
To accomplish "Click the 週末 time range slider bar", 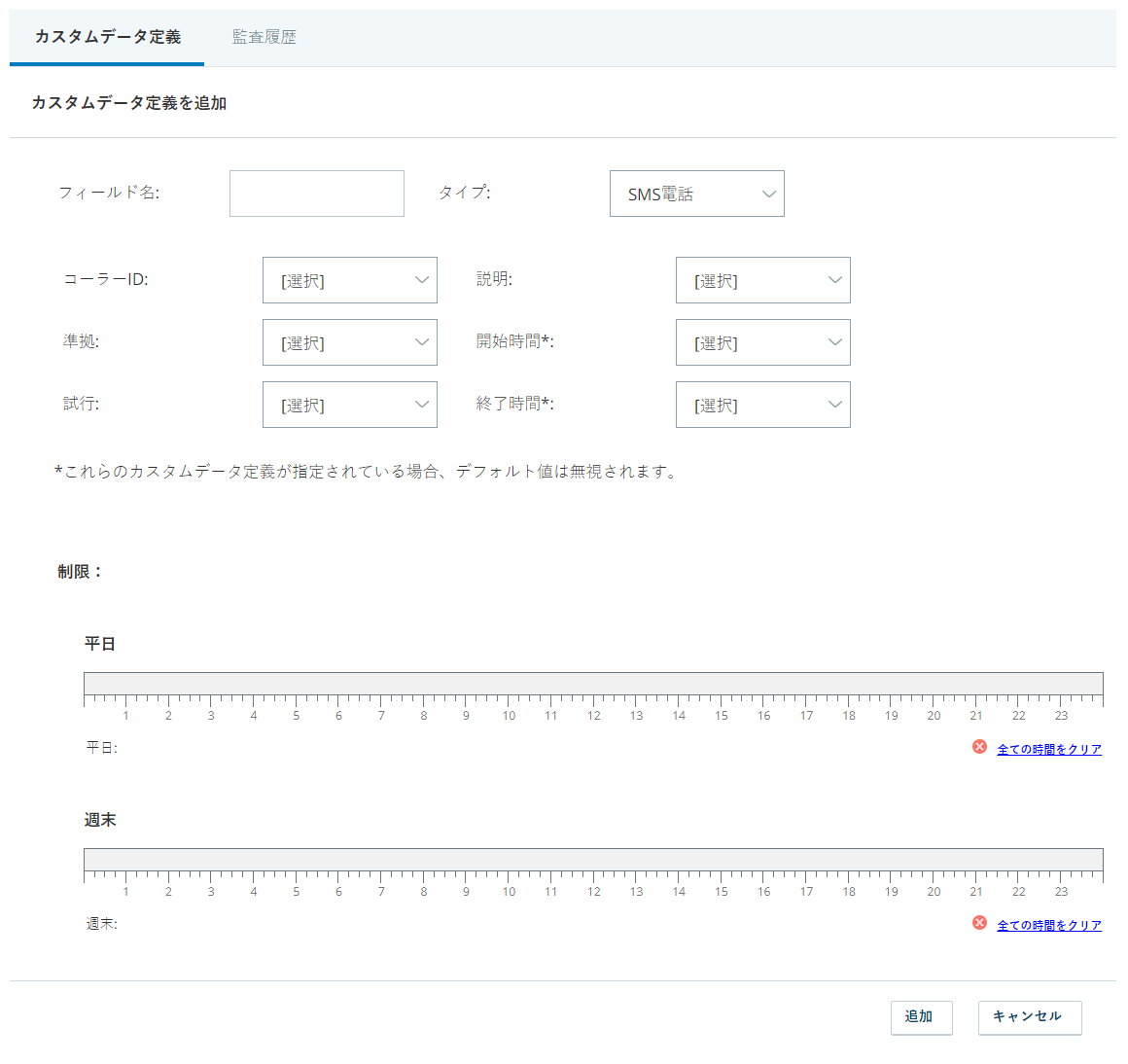I will pyautogui.click(x=593, y=860).
